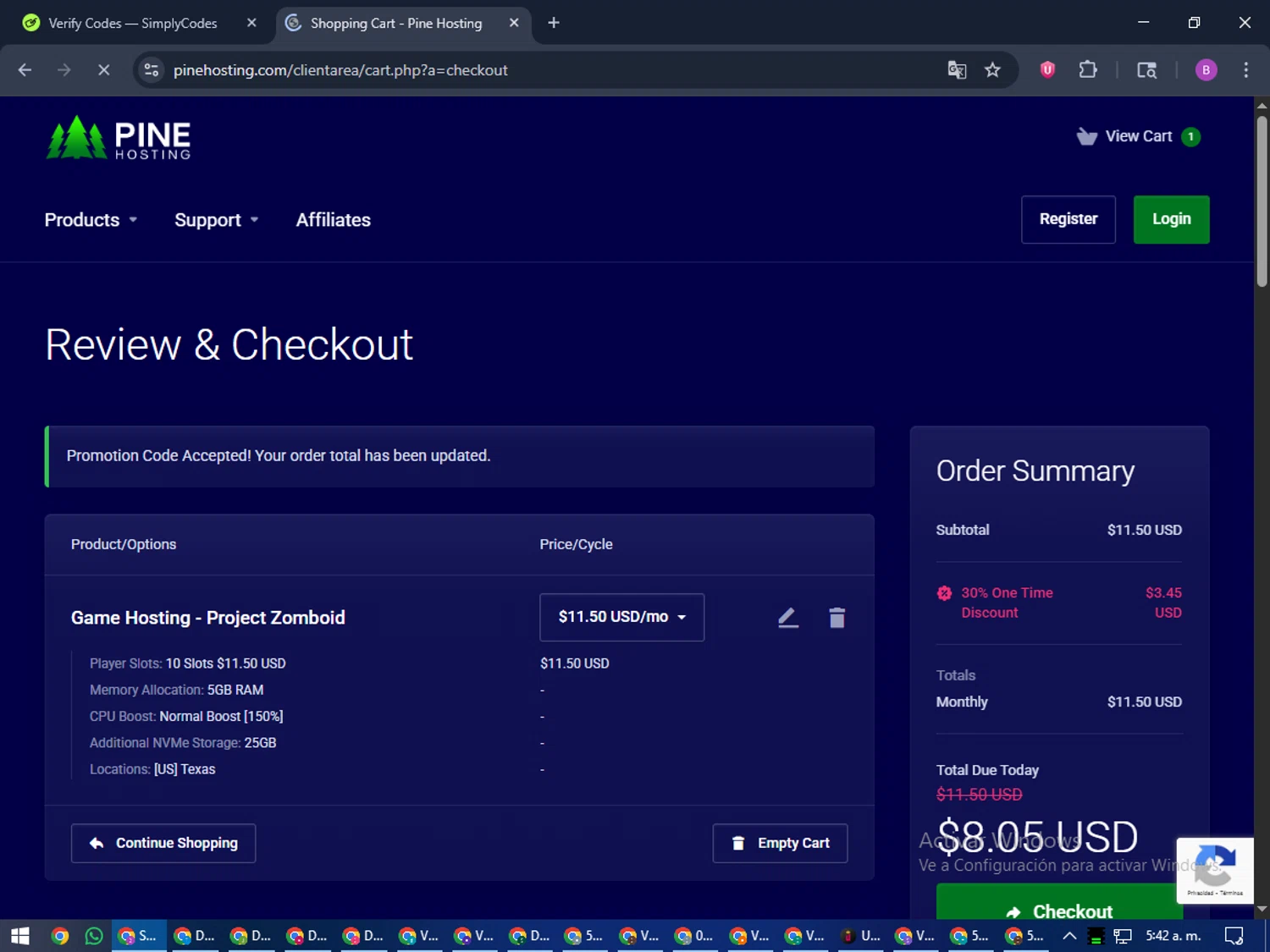
Task: Click the '$3.45 USD' discount amount
Action: pos(1163,603)
